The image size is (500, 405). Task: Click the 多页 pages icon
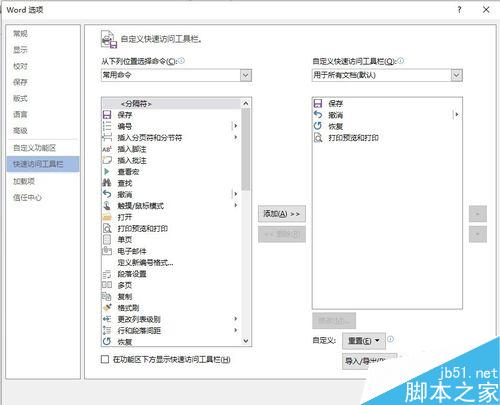[107, 285]
